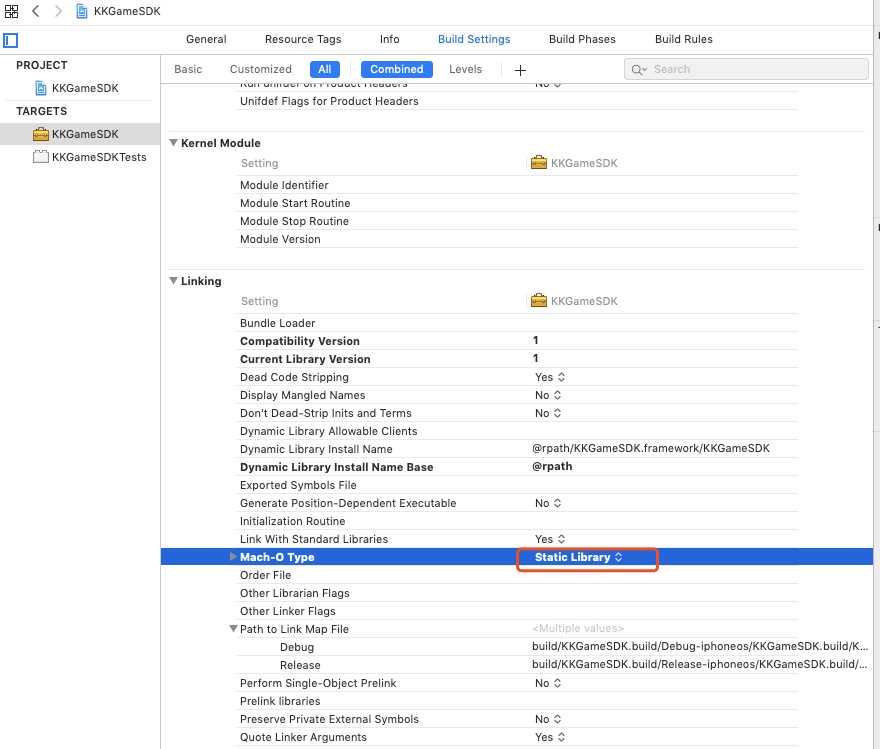Go forward with the right chevron arrow

pos(58,11)
